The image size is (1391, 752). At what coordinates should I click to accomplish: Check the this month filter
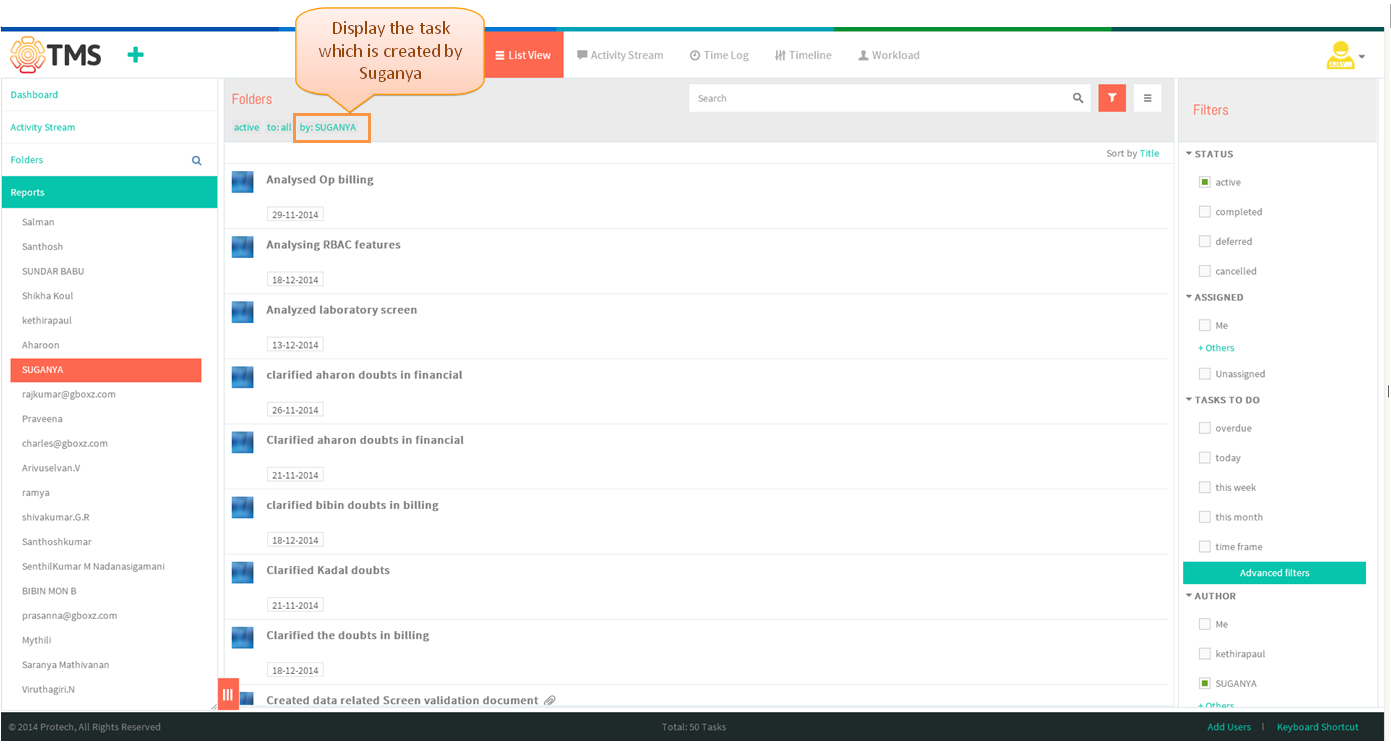(1205, 517)
